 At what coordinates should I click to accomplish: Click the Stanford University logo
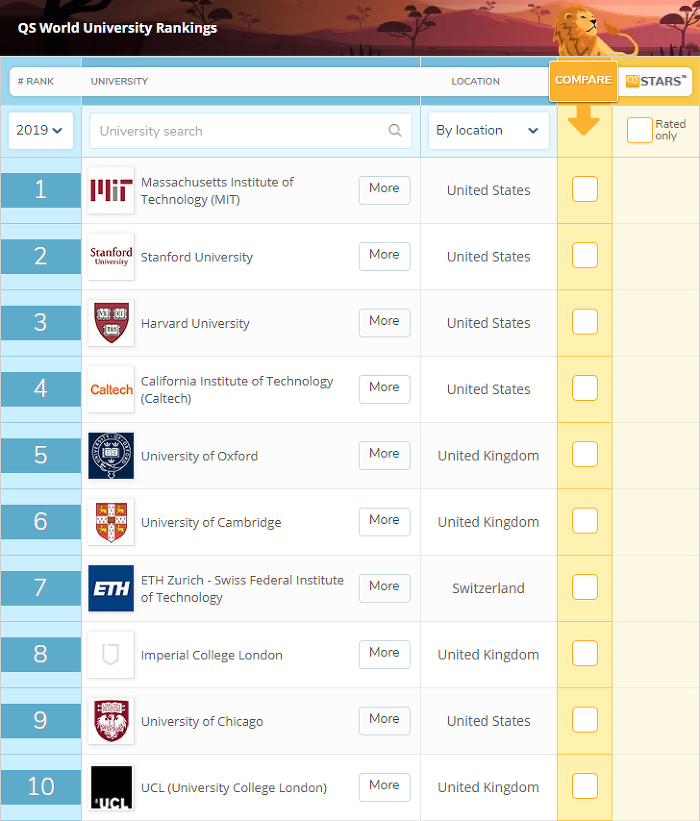111,257
